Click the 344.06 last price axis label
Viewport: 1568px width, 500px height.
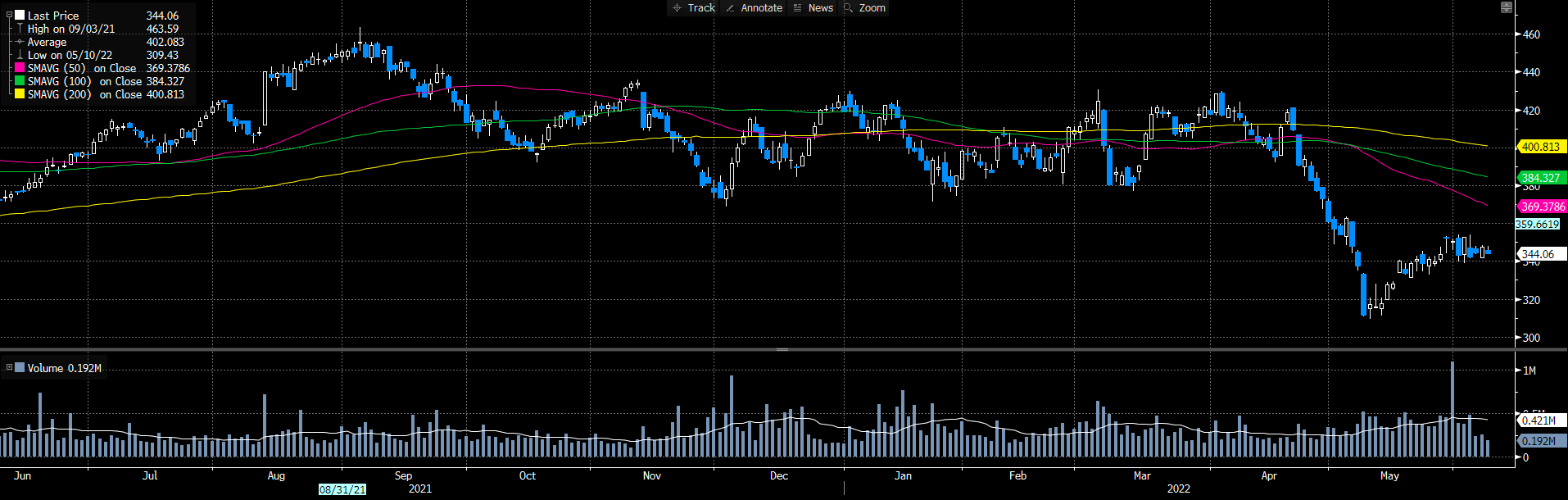[1540, 254]
